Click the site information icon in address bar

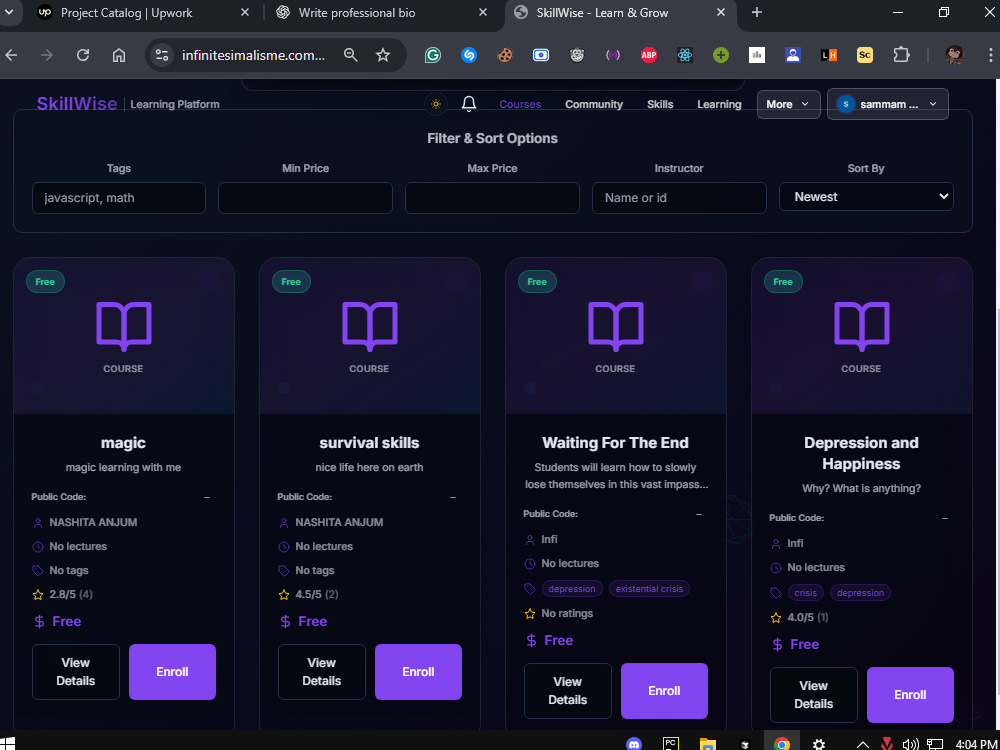(x=162, y=55)
